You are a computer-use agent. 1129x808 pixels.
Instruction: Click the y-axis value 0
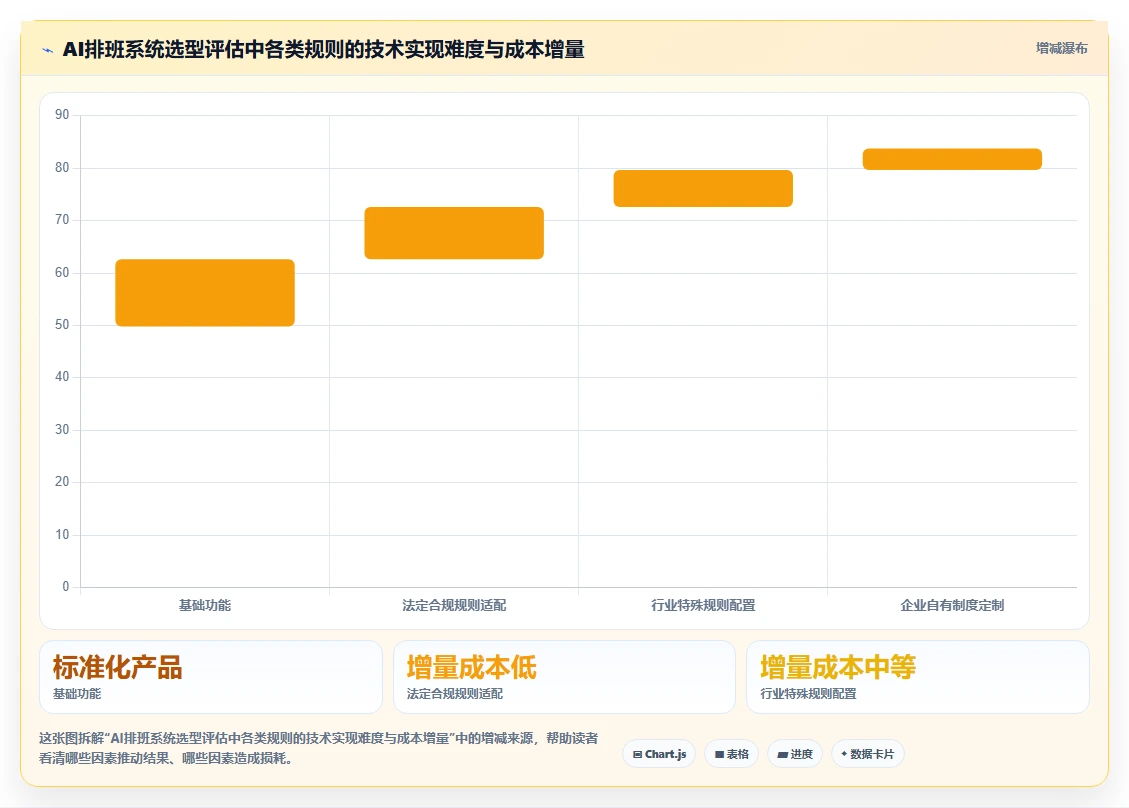[x=66, y=587]
